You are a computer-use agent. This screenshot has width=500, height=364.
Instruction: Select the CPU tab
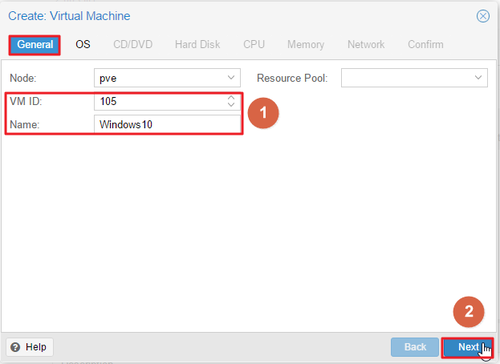[254, 45]
